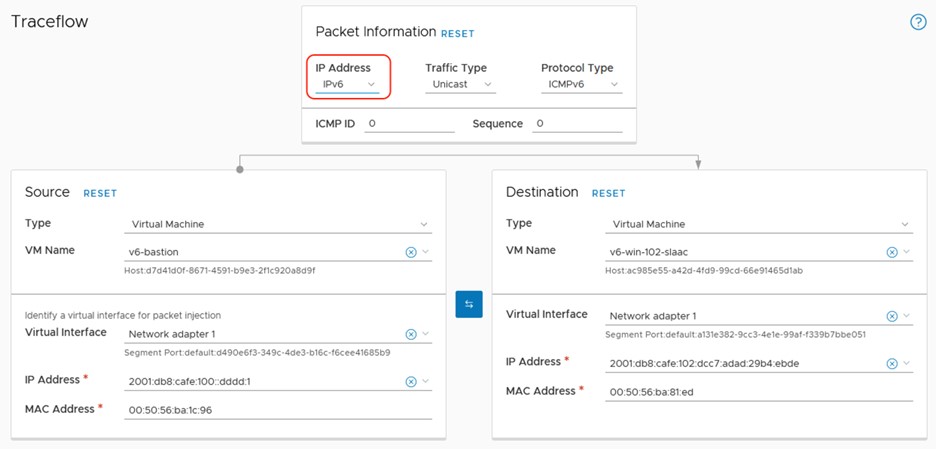Reset the Destination section
The height and width of the screenshot is (449, 936).
(x=608, y=193)
